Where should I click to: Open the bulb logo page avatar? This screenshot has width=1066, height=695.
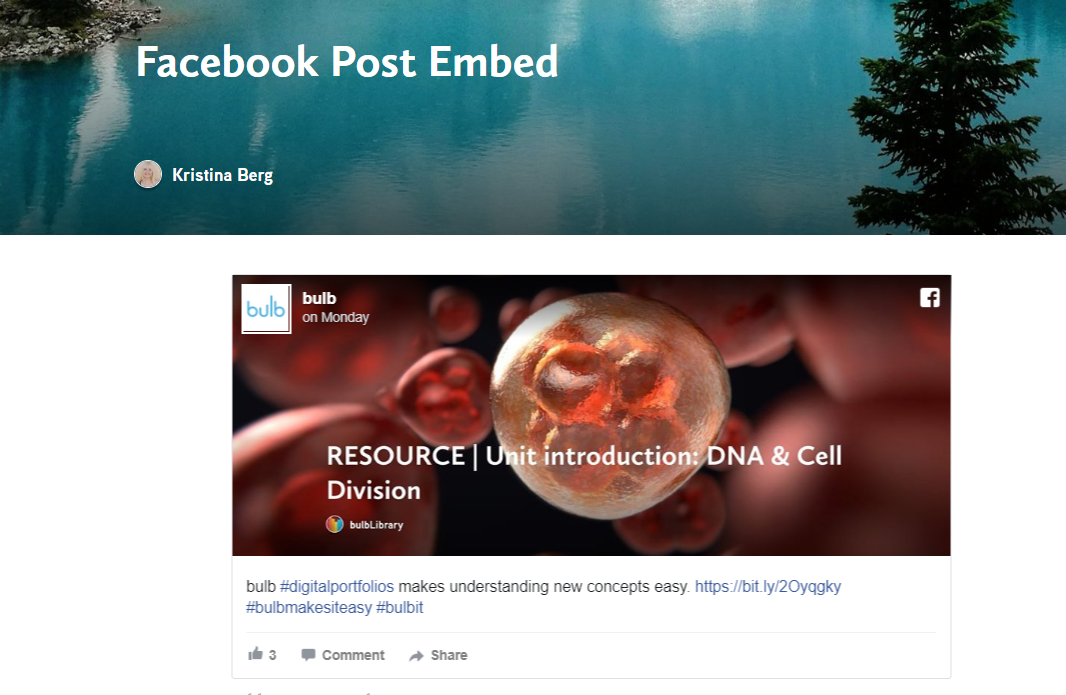266,309
